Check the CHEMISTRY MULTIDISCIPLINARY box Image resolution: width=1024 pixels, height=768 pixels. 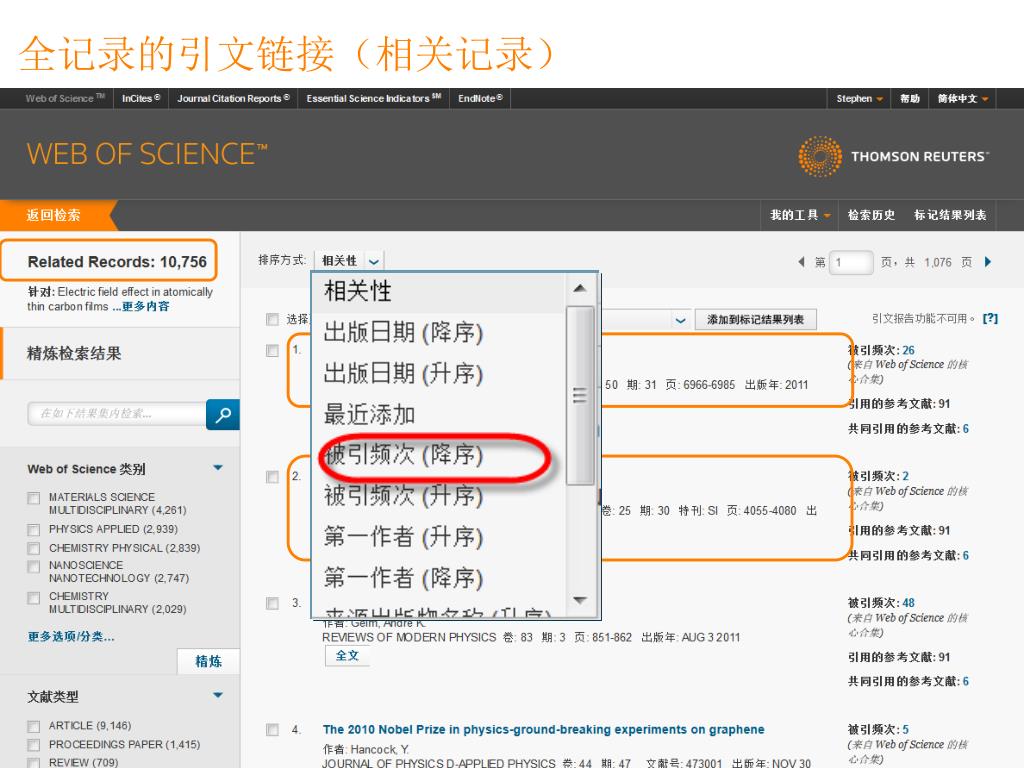(33, 598)
